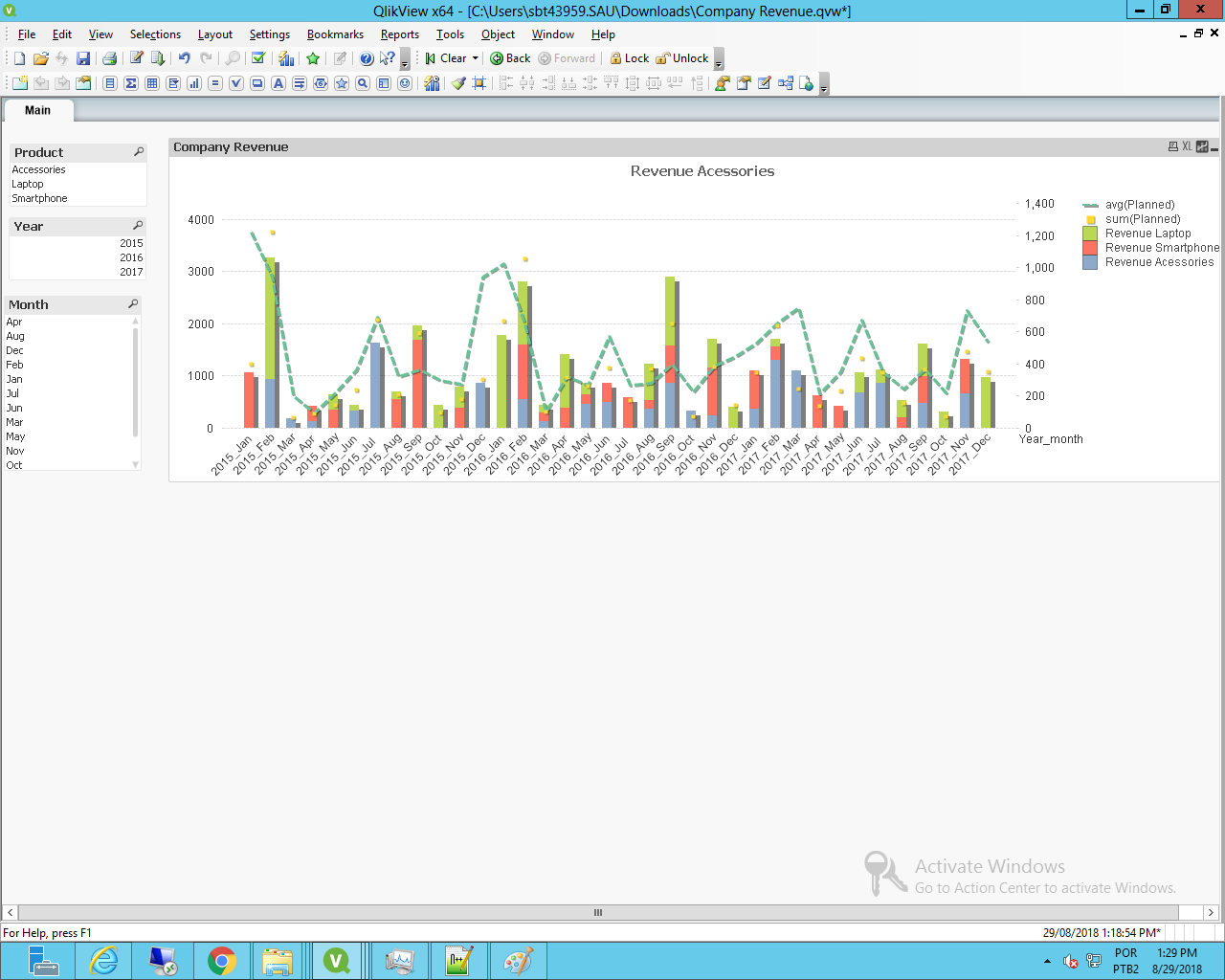Save the document with the floppy disk icon
This screenshot has height=980, width=1225.
pos(83,58)
